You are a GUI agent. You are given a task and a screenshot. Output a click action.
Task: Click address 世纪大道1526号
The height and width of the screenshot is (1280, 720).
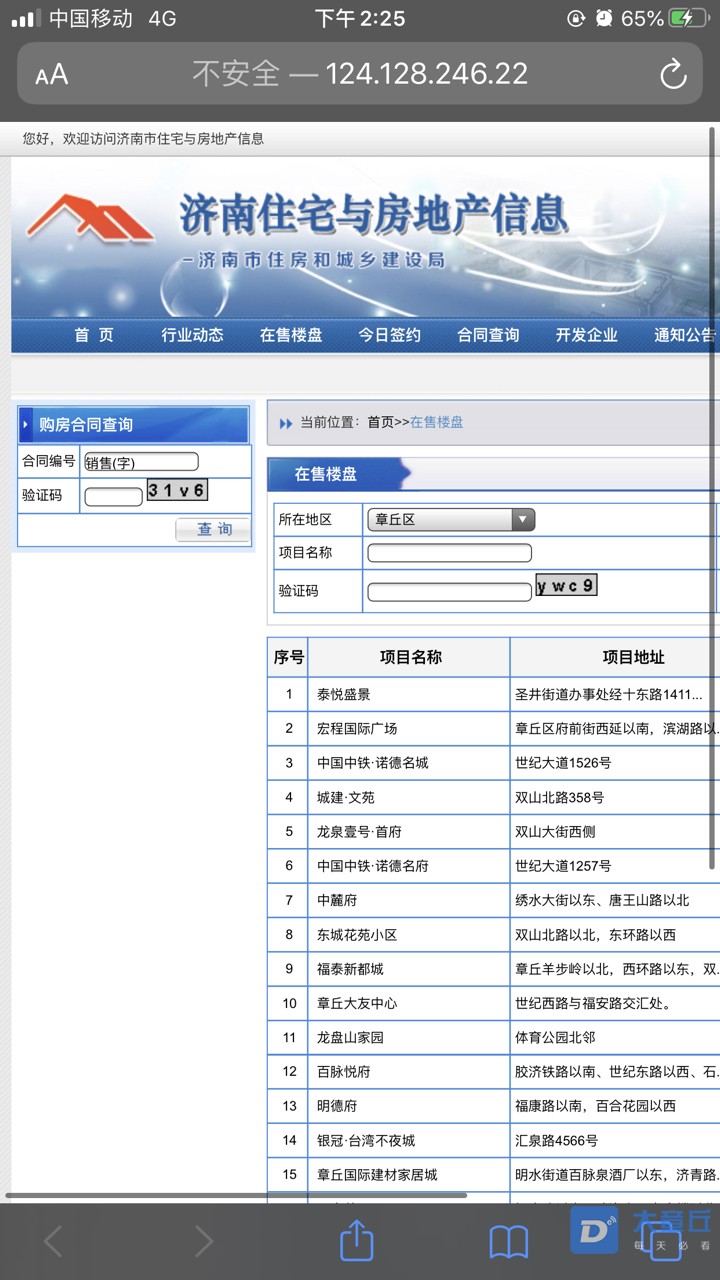coord(563,762)
